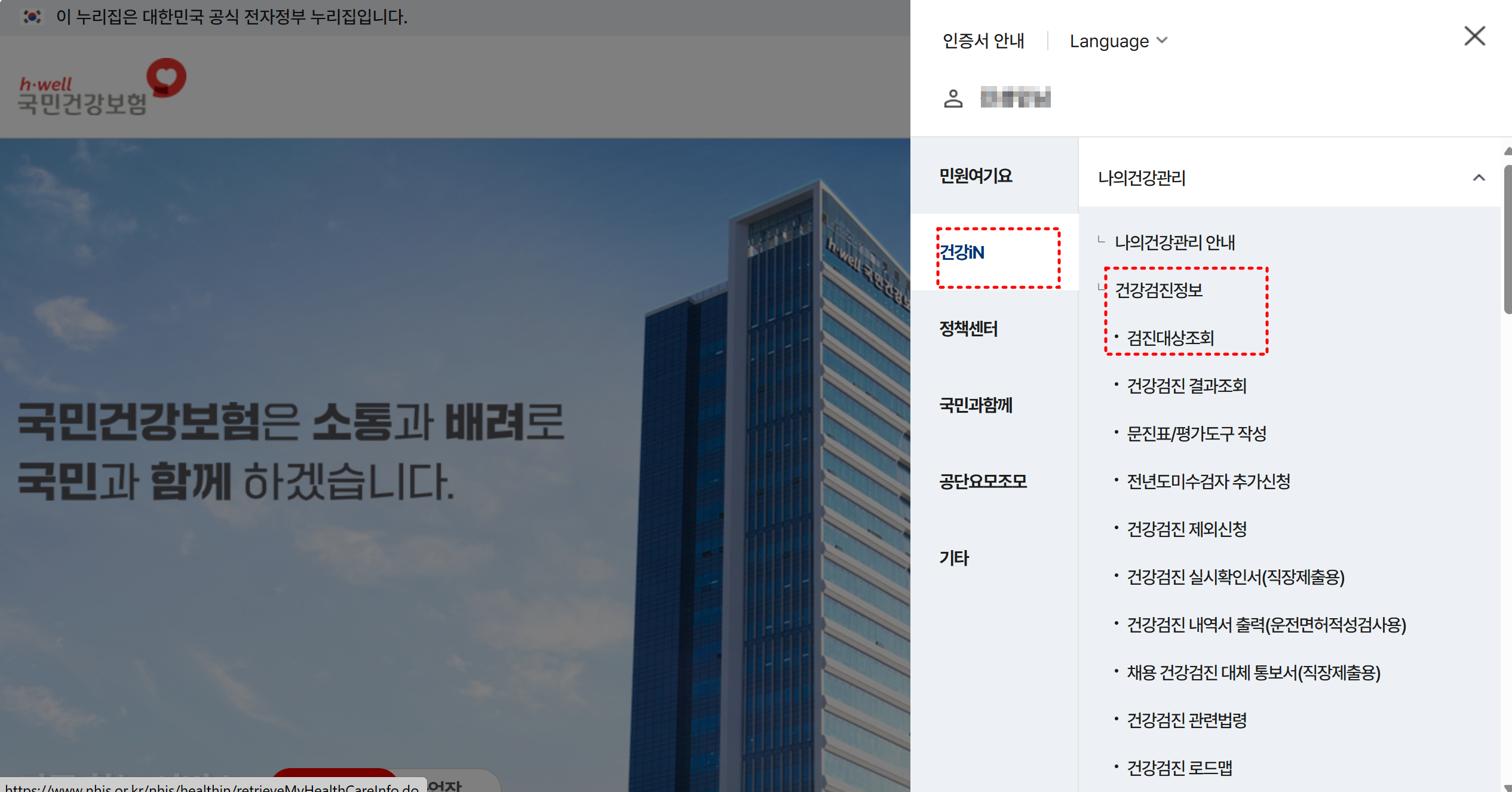
Task: Open 건강검진 결과조회 link
Action: [1186, 386]
